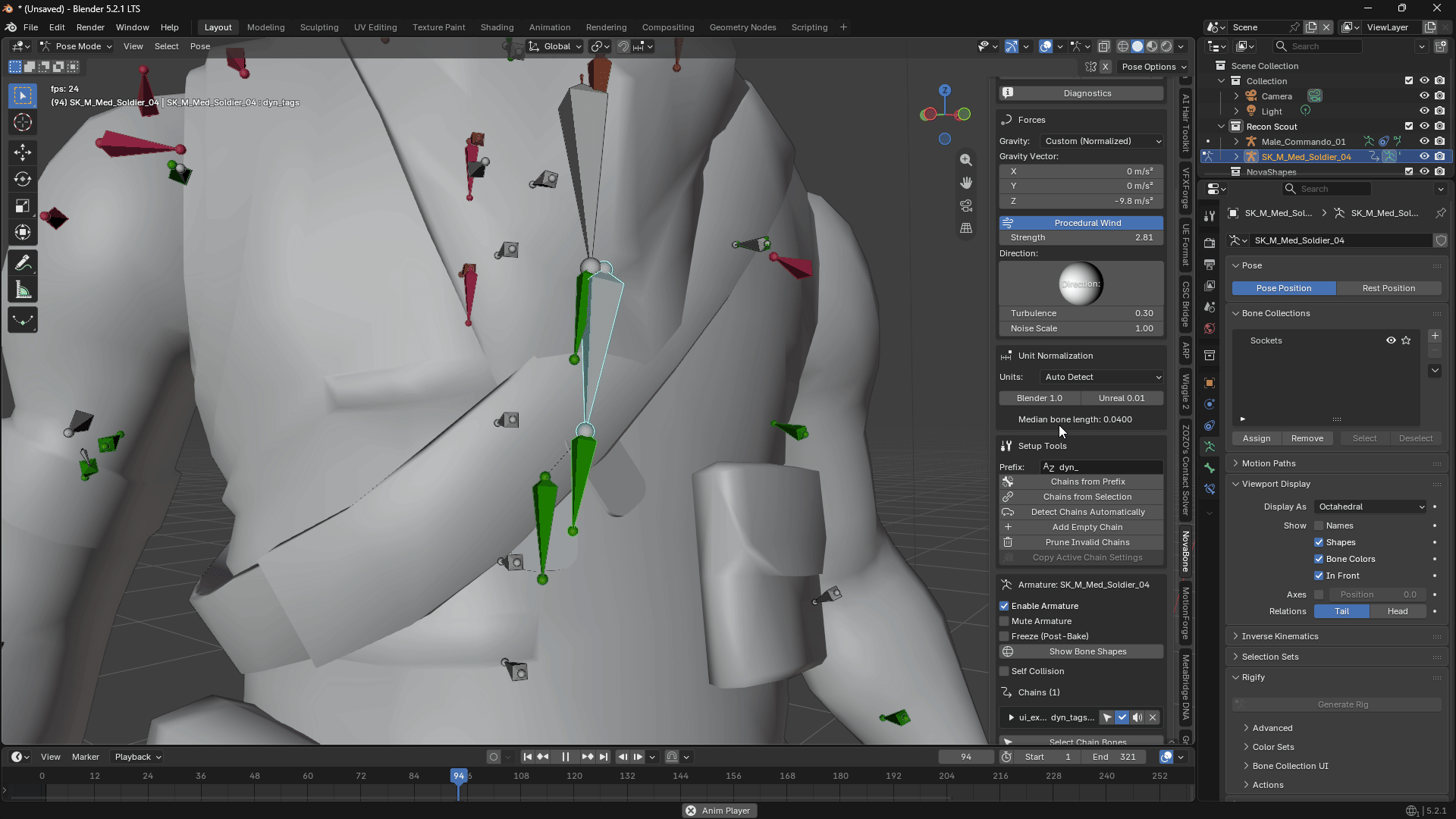Expand the Selection Sets panel

coord(1269,657)
